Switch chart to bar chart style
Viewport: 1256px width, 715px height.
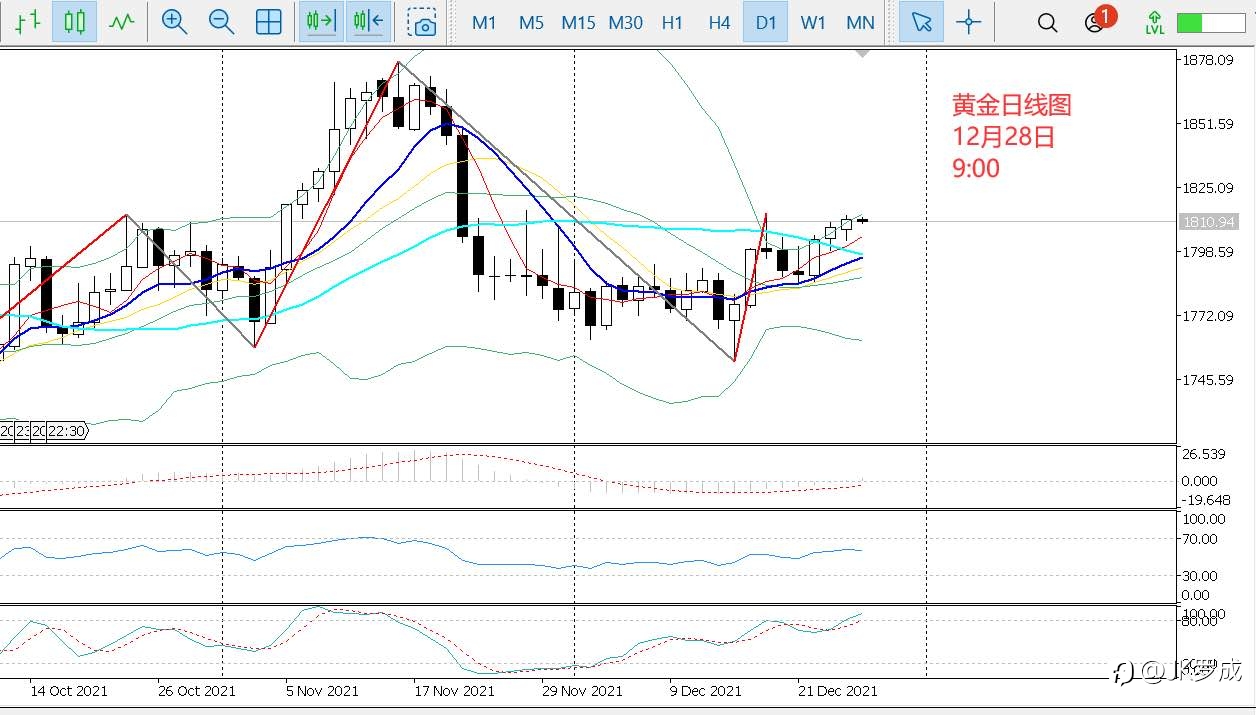(x=27, y=21)
